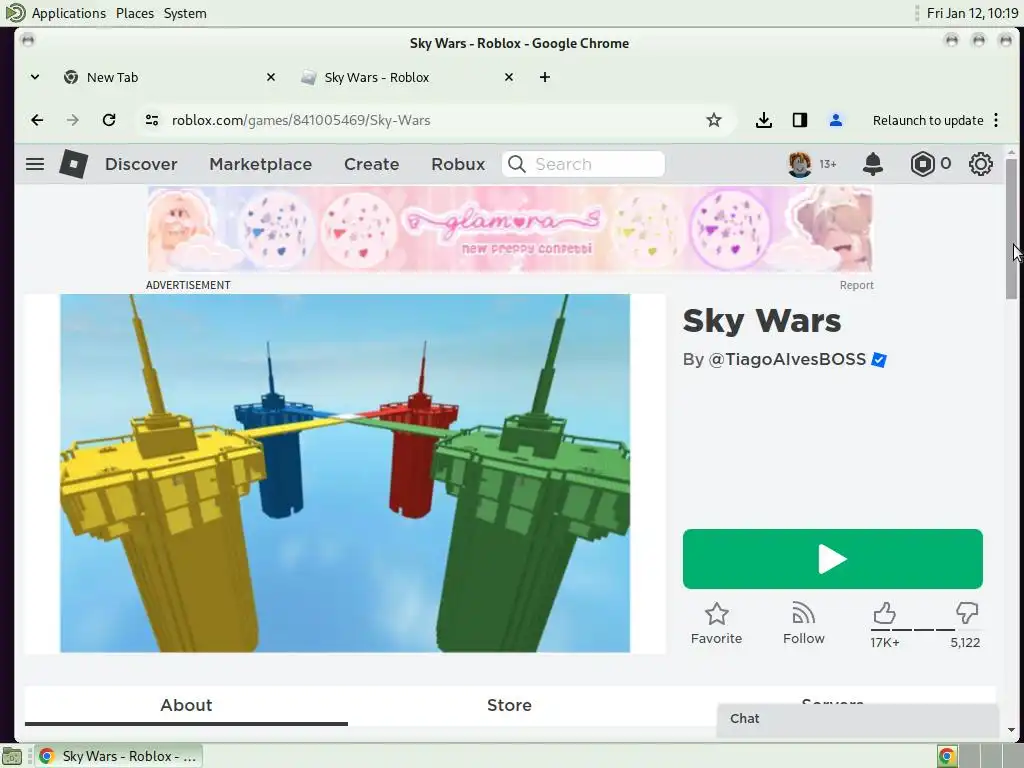Open Chrome downloads icon
1024x768 pixels.
(x=763, y=120)
